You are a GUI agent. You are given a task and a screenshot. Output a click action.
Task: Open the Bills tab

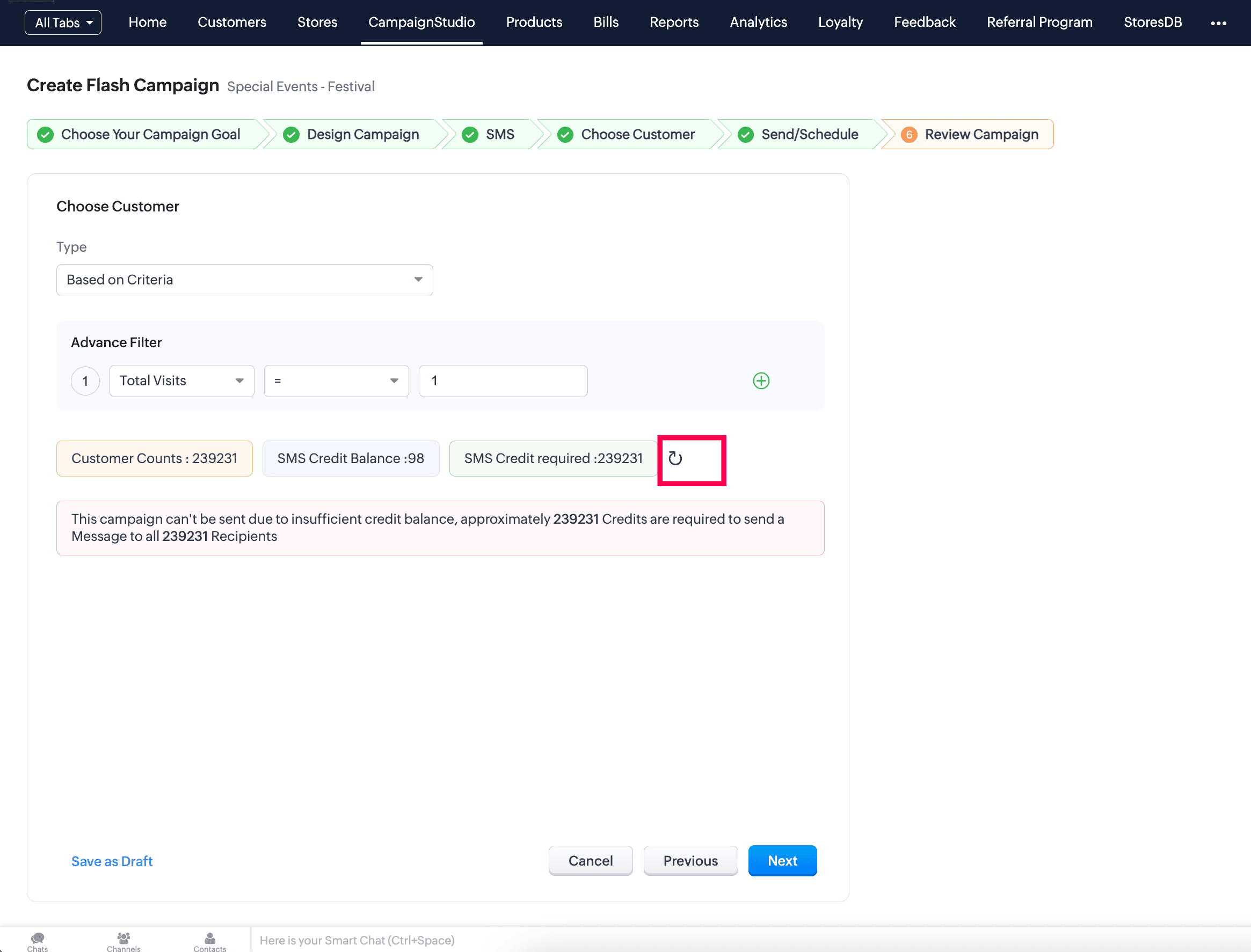(606, 22)
